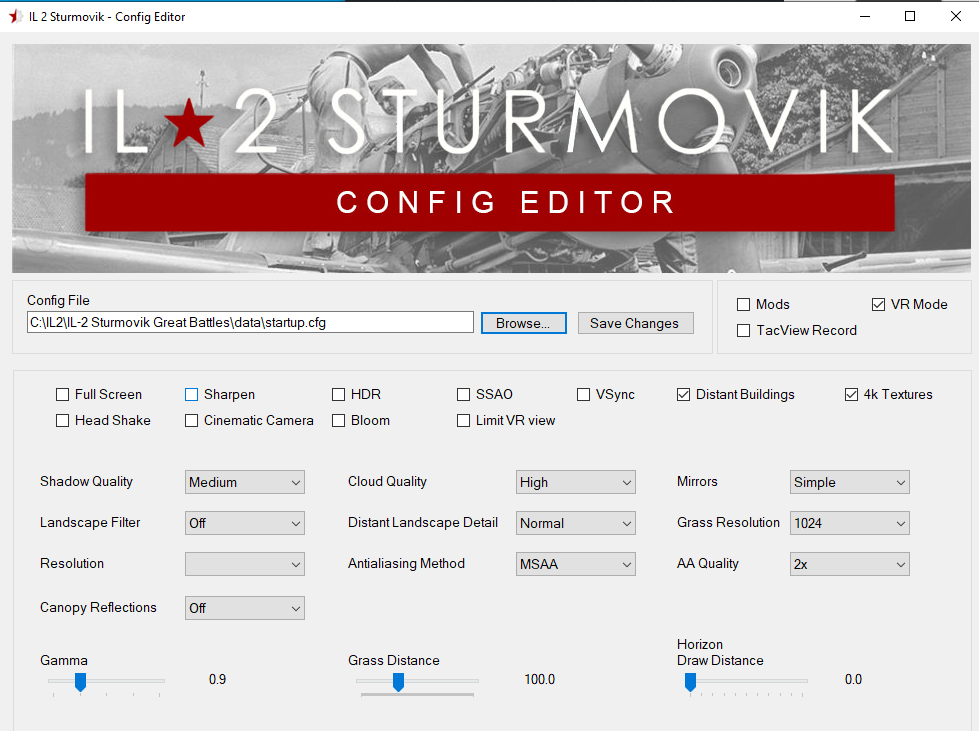Click the Save Changes button
The height and width of the screenshot is (731, 979).
point(635,323)
